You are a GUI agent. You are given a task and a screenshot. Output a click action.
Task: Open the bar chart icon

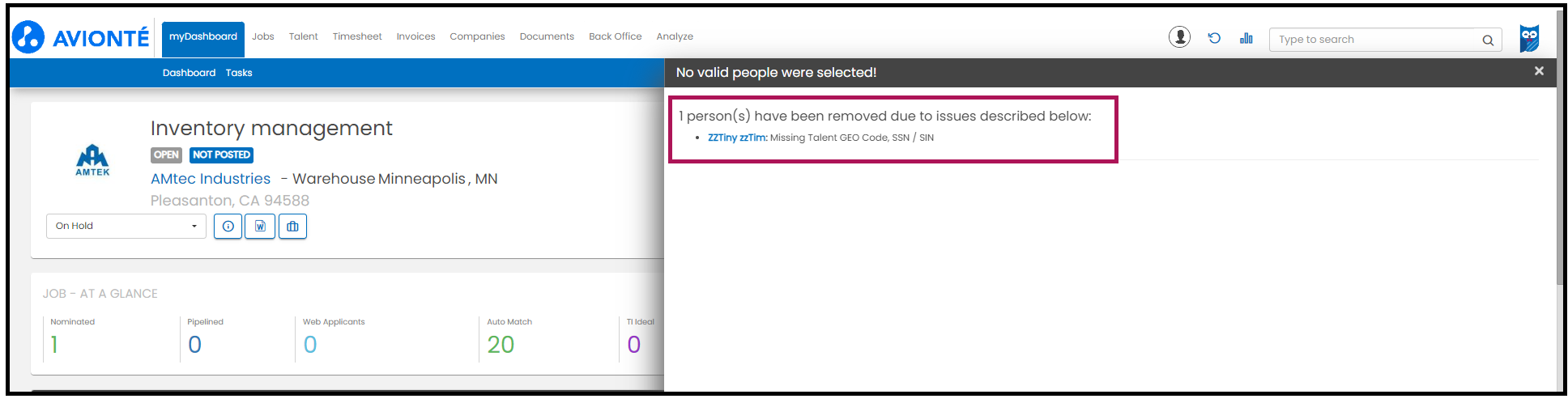point(1246,38)
